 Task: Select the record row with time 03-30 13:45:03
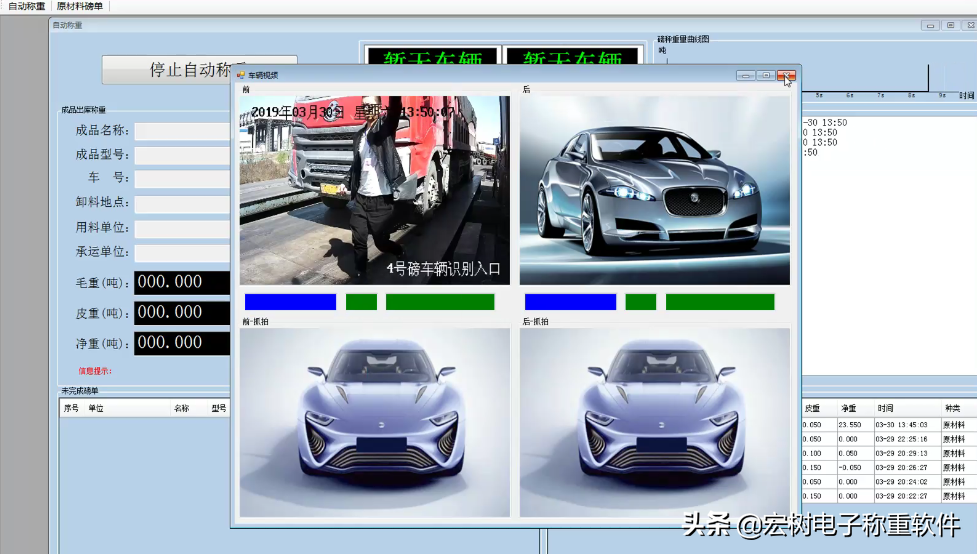click(x=885, y=424)
